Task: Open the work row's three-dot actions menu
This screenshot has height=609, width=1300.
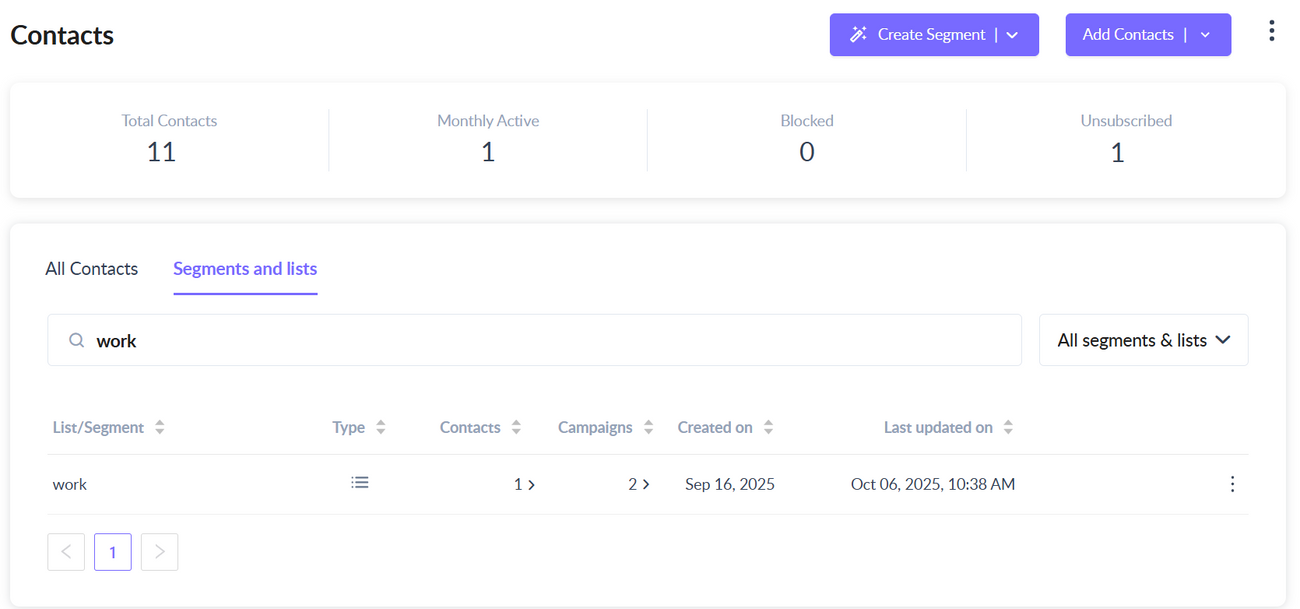Action: point(1232,484)
